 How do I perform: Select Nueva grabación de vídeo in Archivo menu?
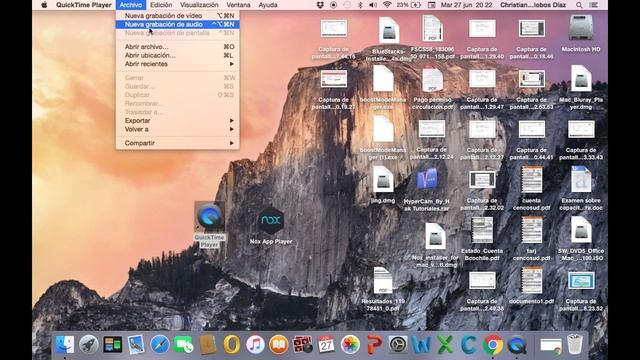point(178,16)
